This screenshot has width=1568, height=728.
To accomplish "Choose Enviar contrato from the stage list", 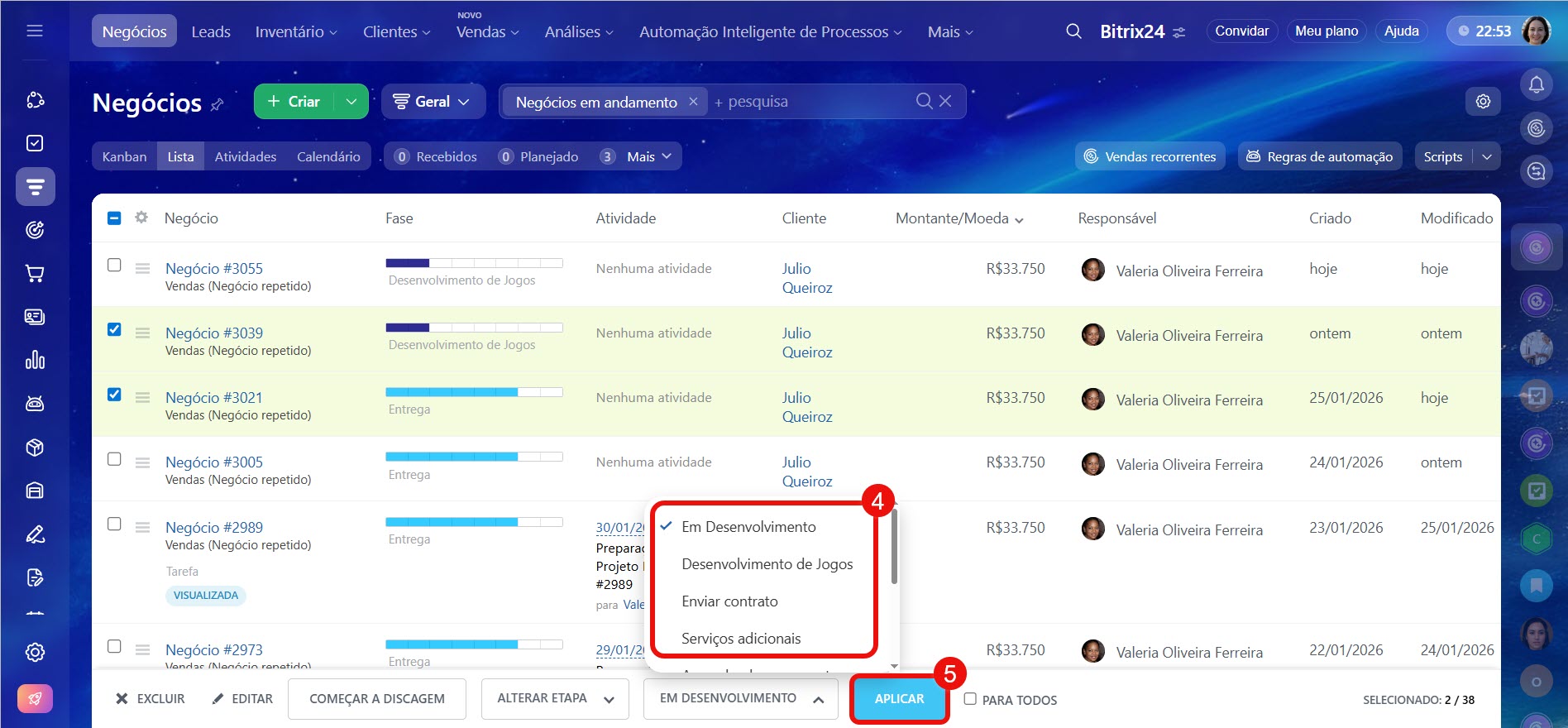I will pyautogui.click(x=729, y=601).
